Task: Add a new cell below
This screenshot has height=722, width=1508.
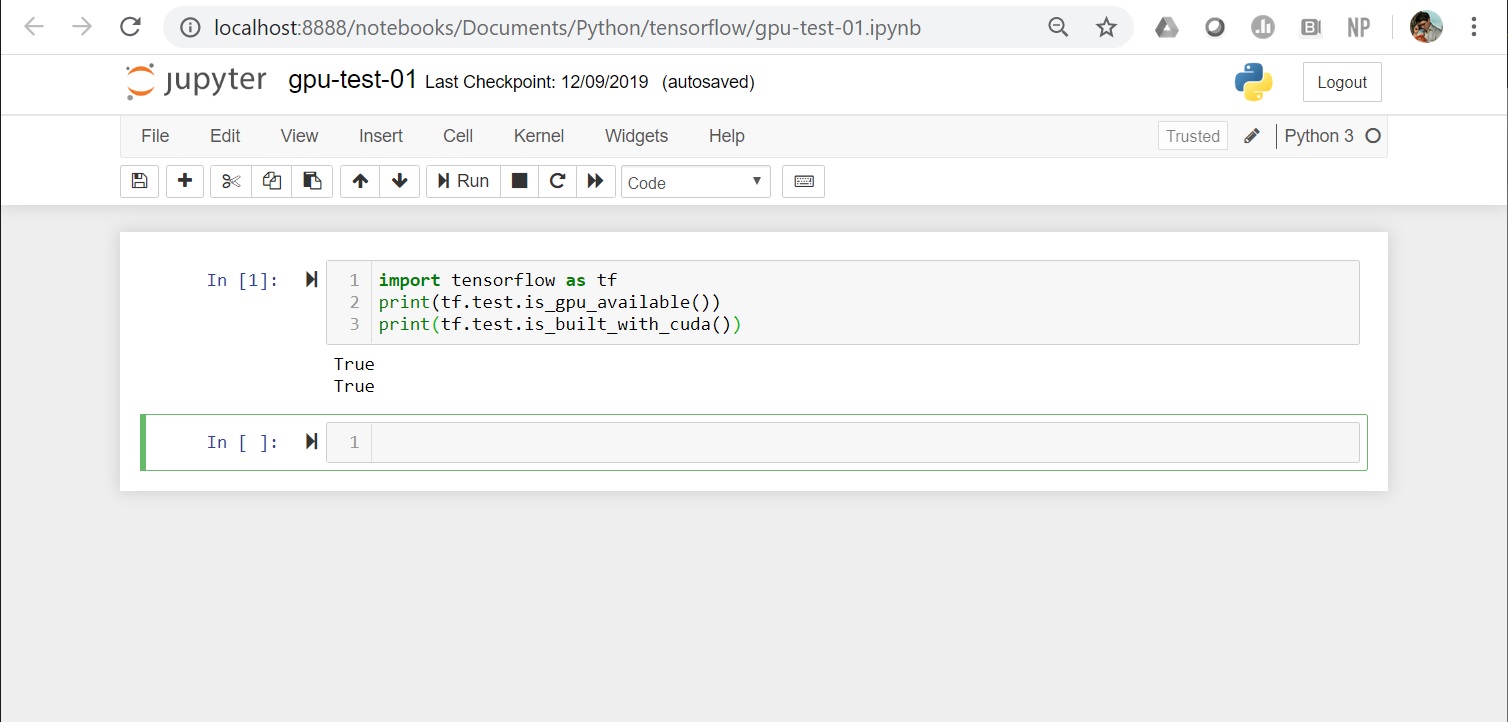Action: point(184,181)
